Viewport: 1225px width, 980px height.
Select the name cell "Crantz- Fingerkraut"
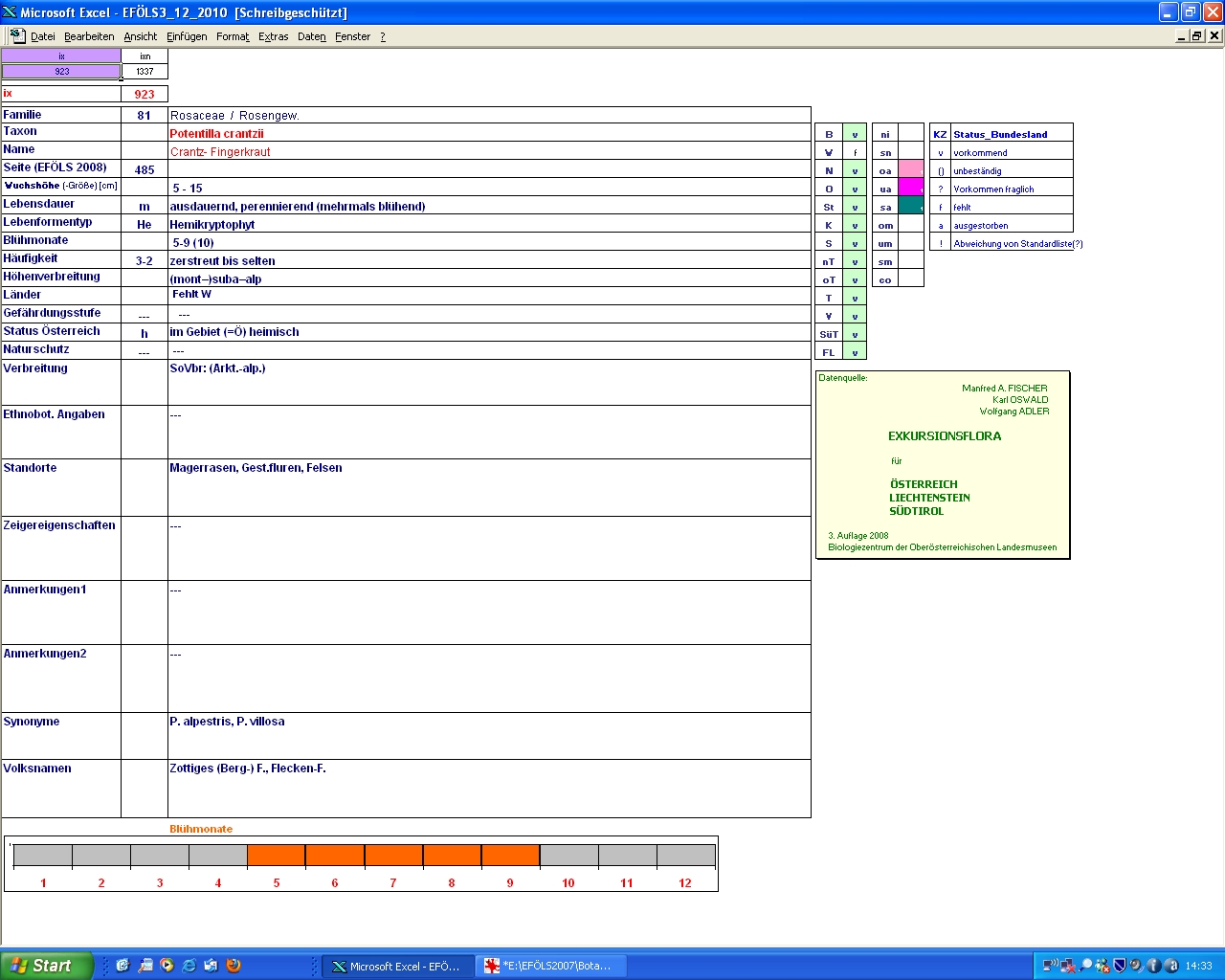pos(489,151)
